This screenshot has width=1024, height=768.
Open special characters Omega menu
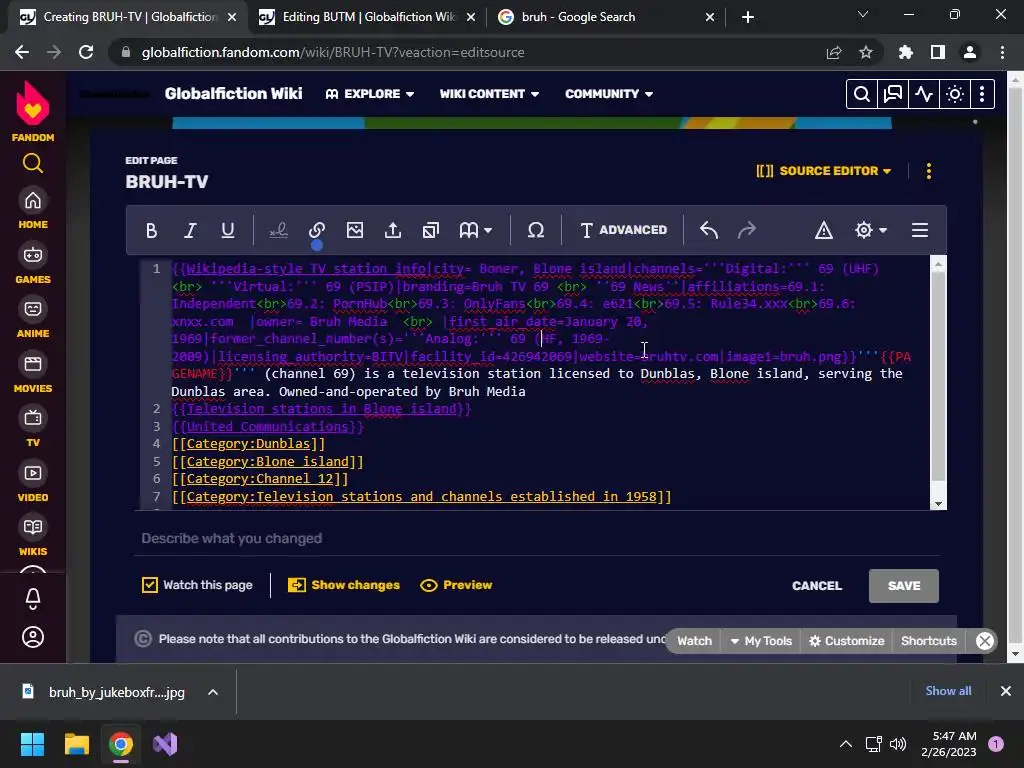[536, 231]
